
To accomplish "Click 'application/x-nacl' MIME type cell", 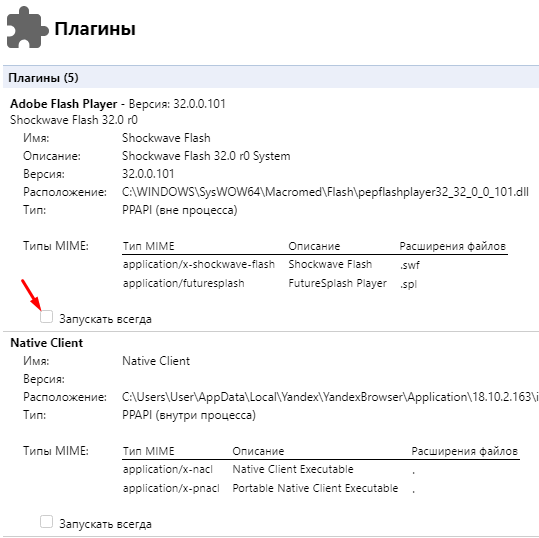I will 168,469.
